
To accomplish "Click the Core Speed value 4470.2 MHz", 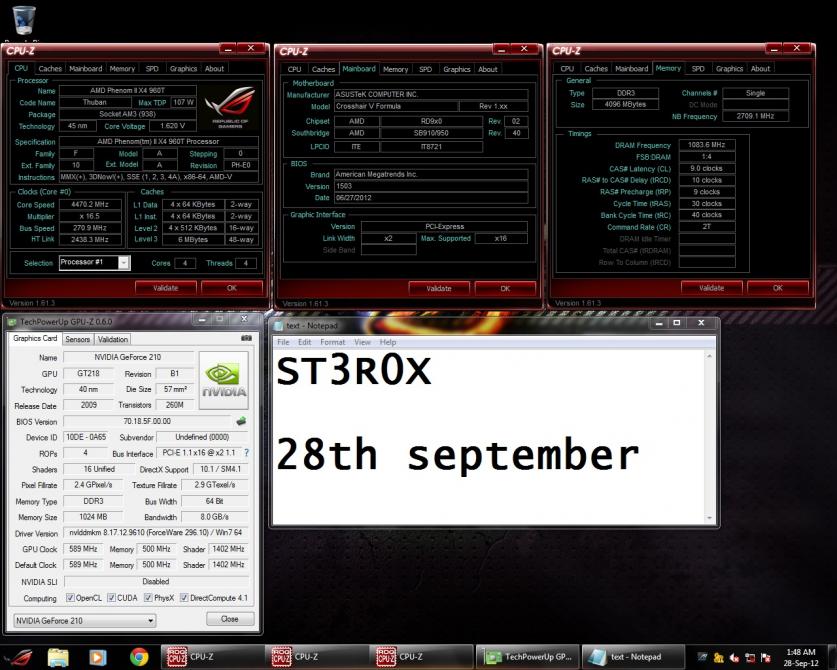I will click(90, 204).
